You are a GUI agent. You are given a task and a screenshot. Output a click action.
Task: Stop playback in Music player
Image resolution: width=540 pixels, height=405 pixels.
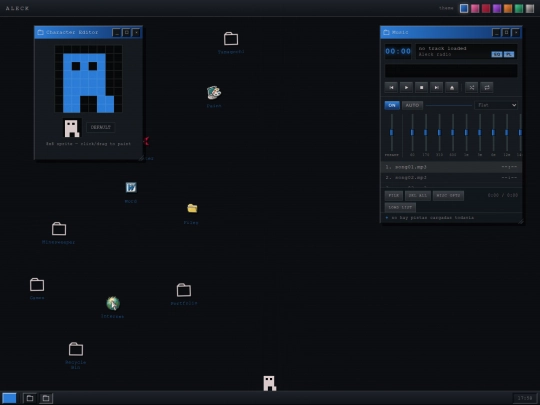coord(422,87)
